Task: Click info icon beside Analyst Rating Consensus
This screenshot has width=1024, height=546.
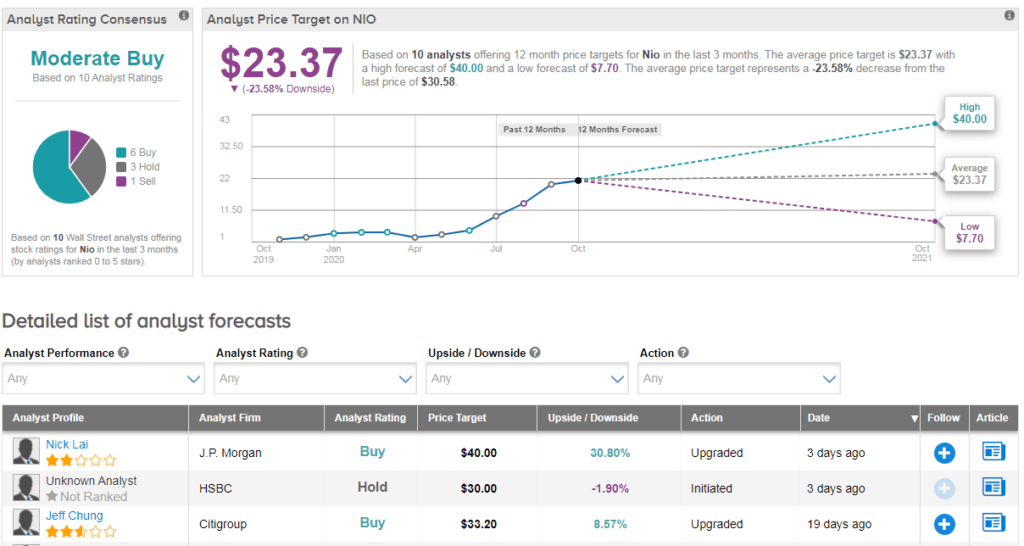Action: click(x=183, y=16)
